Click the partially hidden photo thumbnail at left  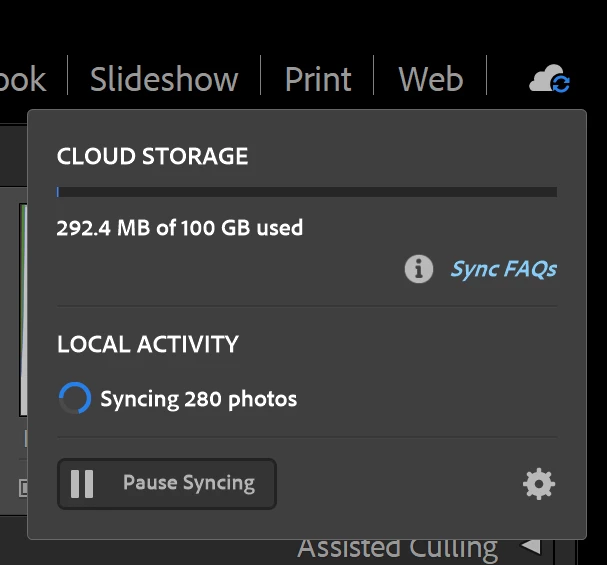point(23,310)
